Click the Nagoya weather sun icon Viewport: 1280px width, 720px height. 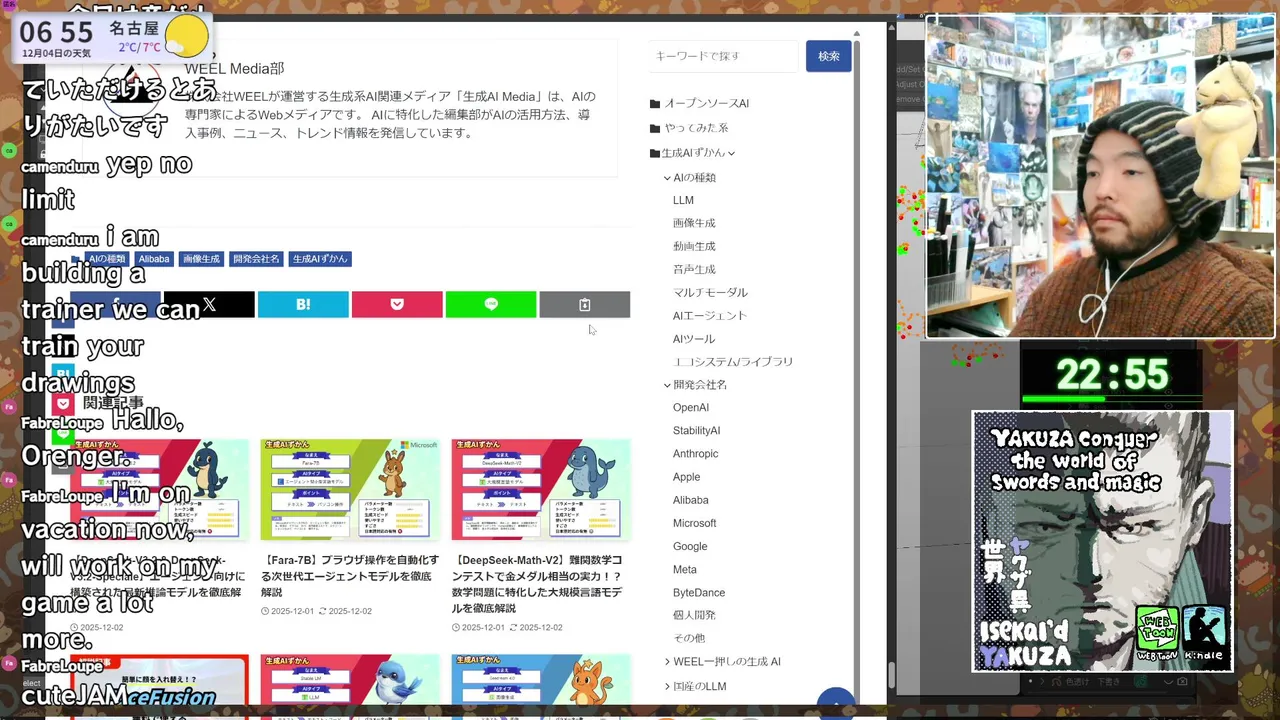click(187, 37)
